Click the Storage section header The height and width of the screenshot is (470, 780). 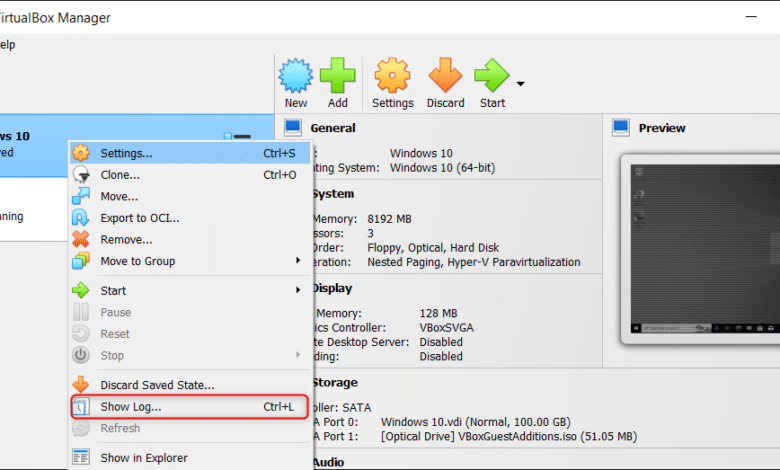(335, 382)
